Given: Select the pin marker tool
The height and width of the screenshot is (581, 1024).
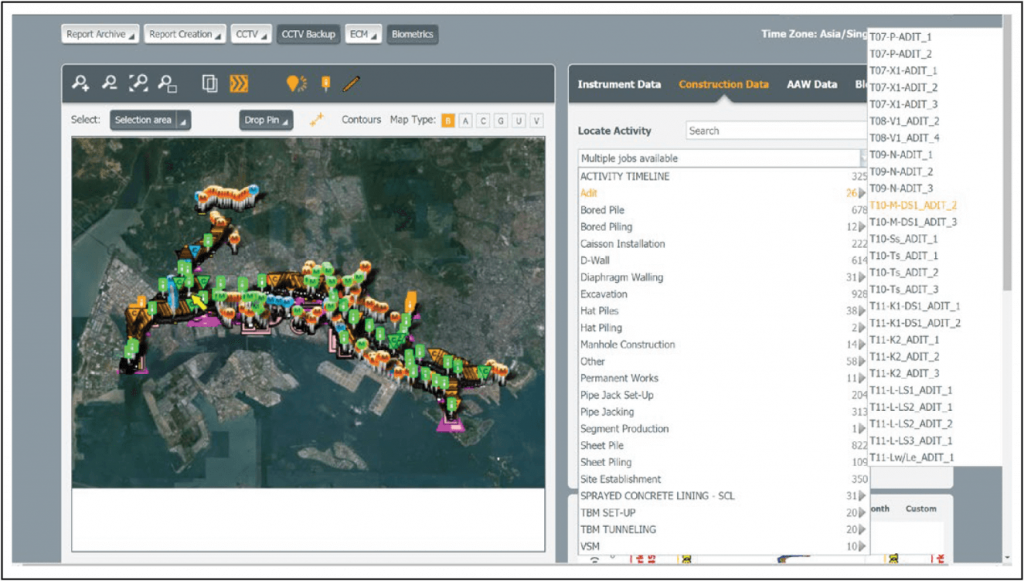Looking at the screenshot, I should click(x=325, y=85).
